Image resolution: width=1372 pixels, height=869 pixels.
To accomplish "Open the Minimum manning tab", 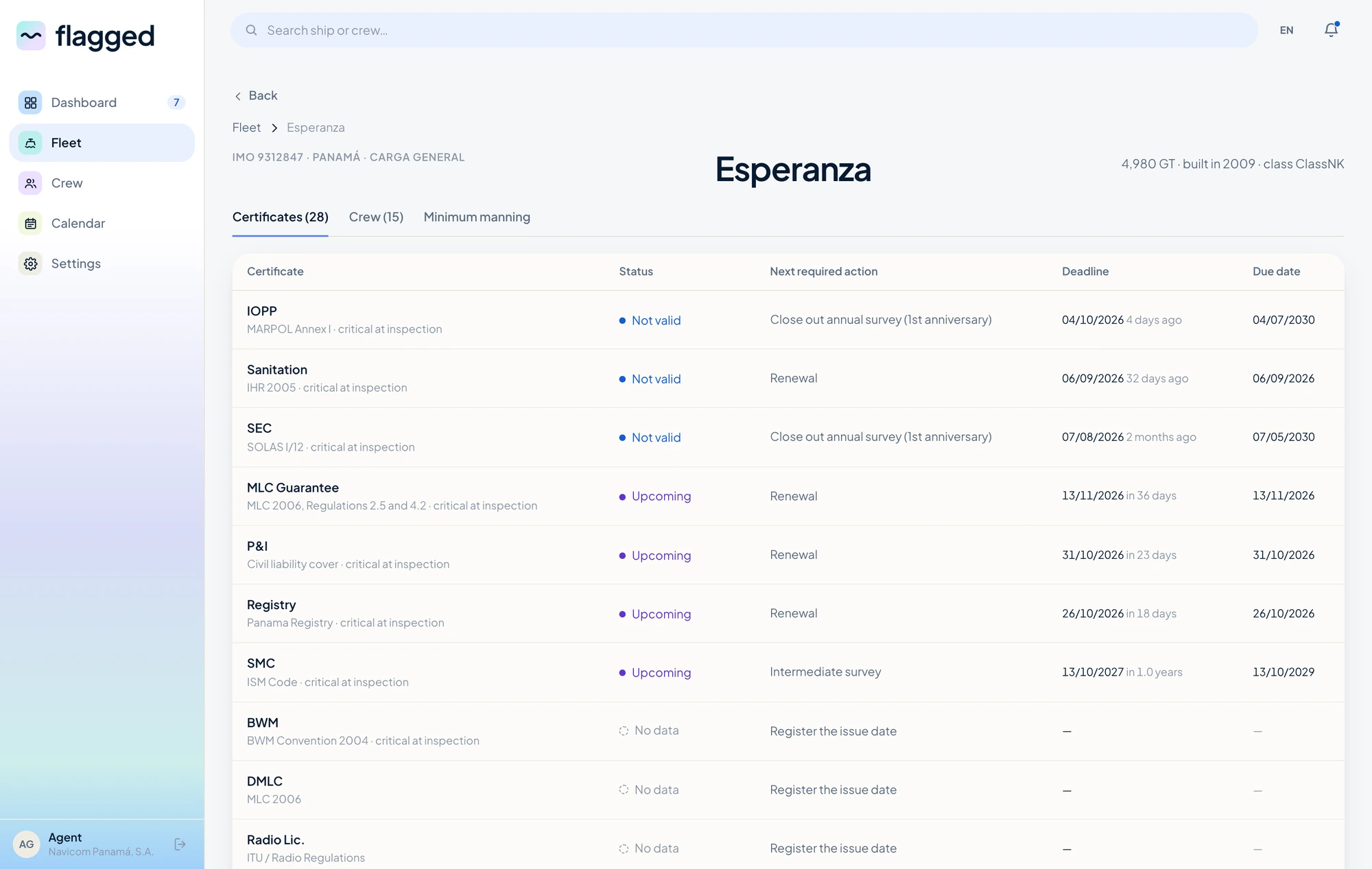I will pos(477,217).
